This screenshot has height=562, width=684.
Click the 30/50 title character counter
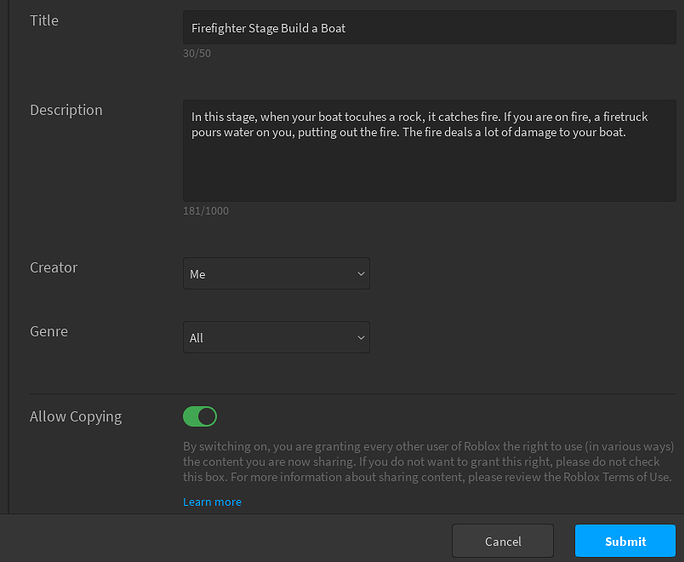coord(197,53)
